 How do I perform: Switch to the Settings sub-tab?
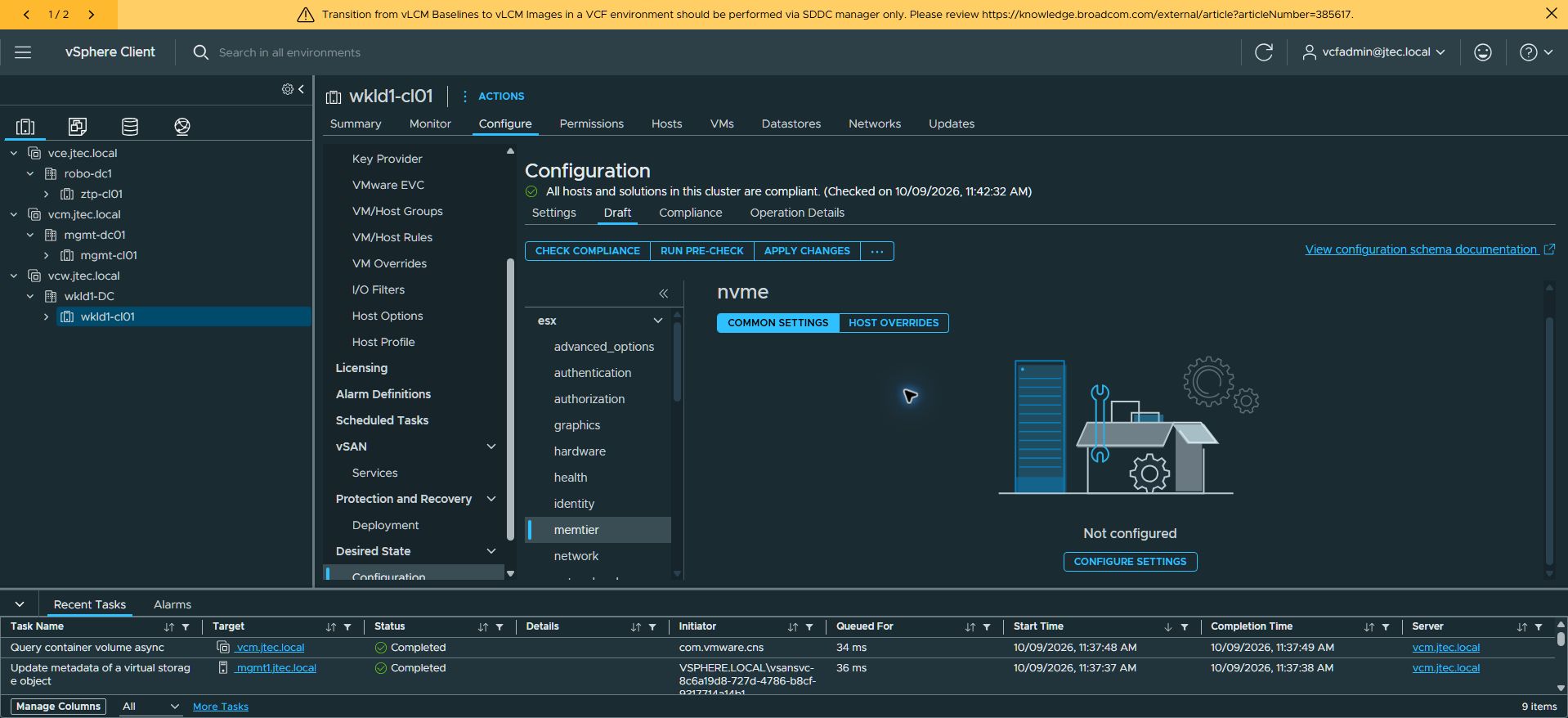point(554,213)
